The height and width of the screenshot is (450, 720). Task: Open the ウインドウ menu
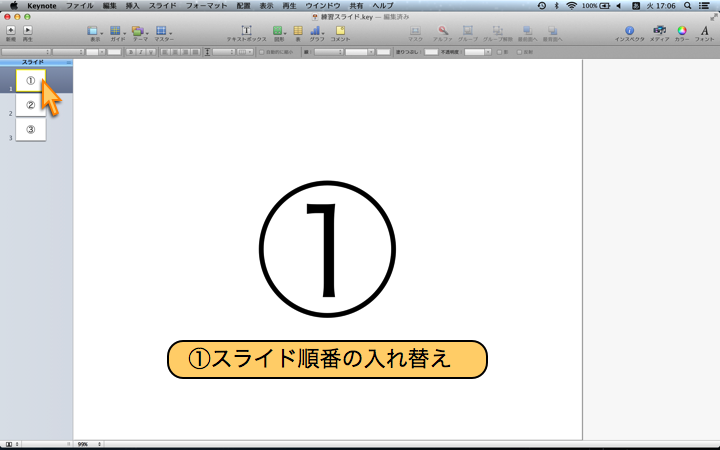click(x=323, y=6)
